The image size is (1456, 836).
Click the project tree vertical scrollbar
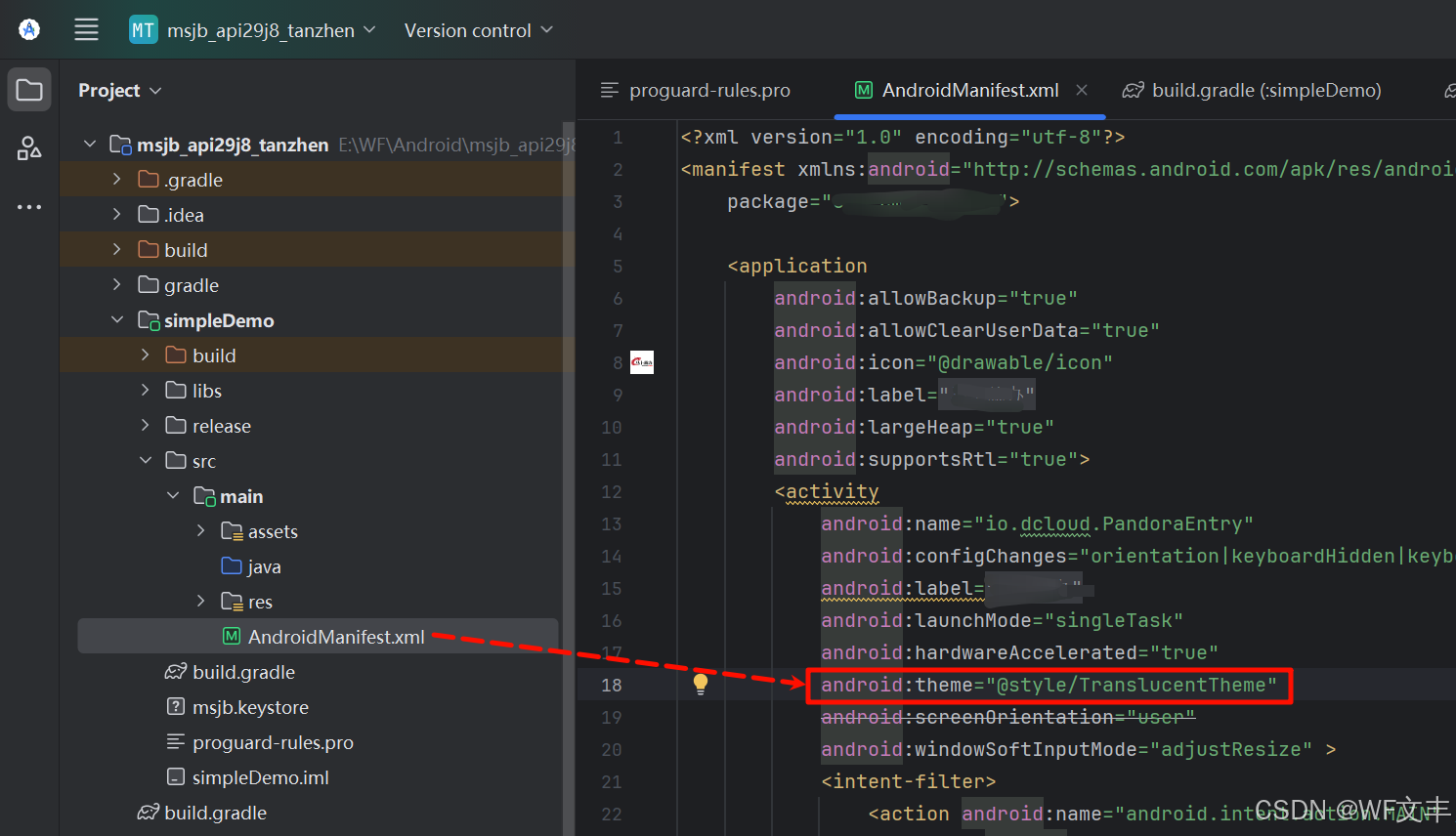click(x=568, y=479)
